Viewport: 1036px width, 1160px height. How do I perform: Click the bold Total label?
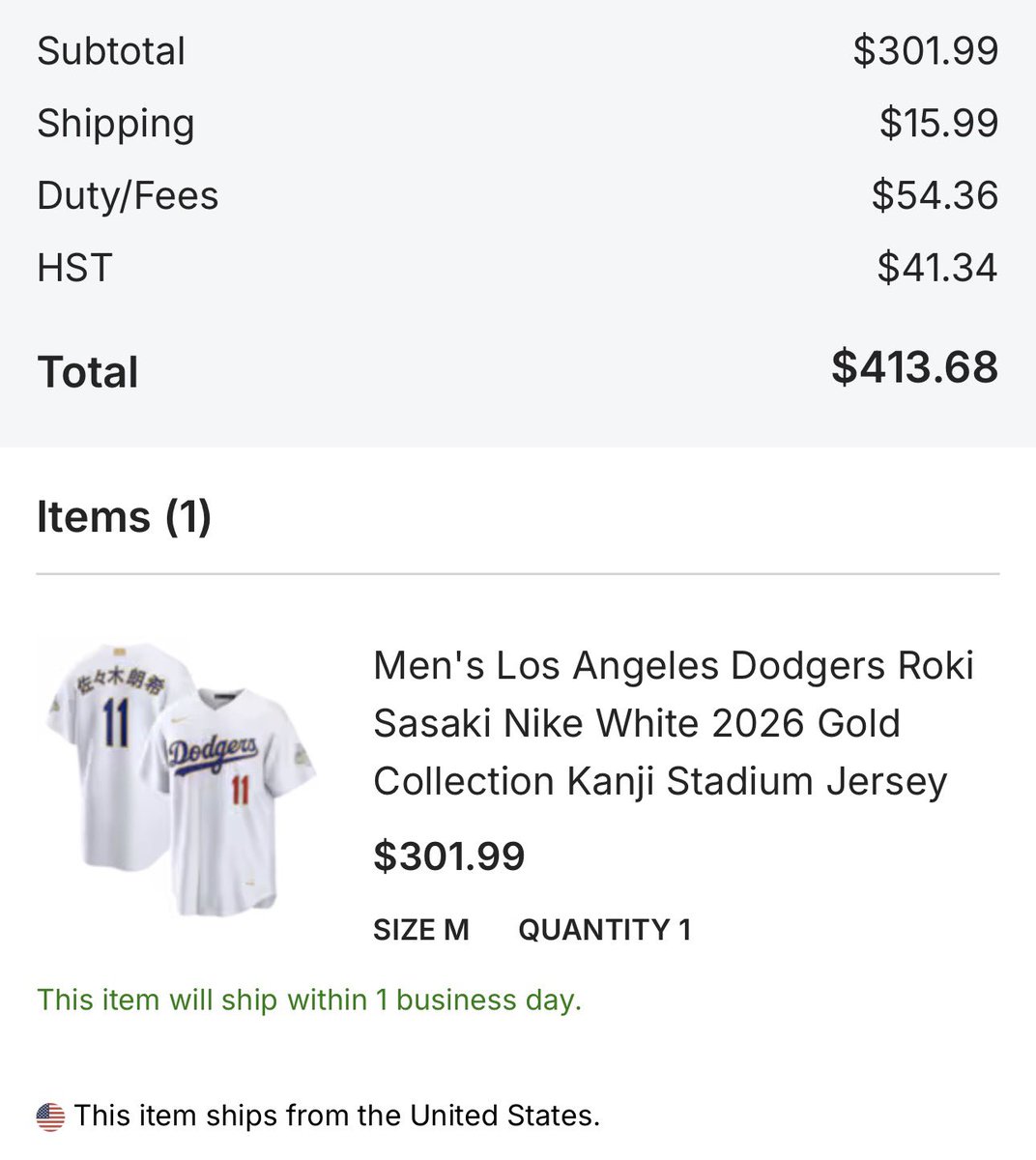click(x=88, y=372)
